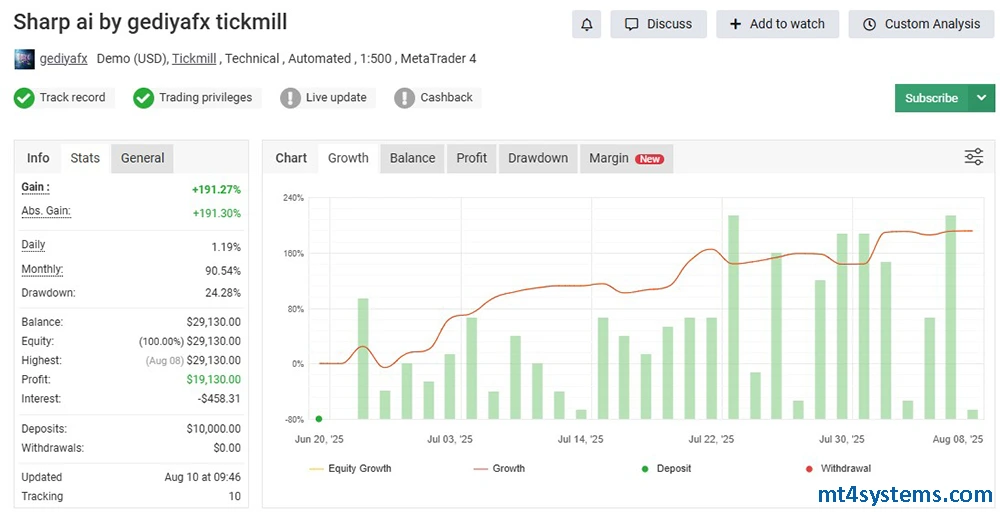The width and height of the screenshot is (1000, 512).
Task: Toggle Deposit legend marker
Action: [x=672, y=468]
